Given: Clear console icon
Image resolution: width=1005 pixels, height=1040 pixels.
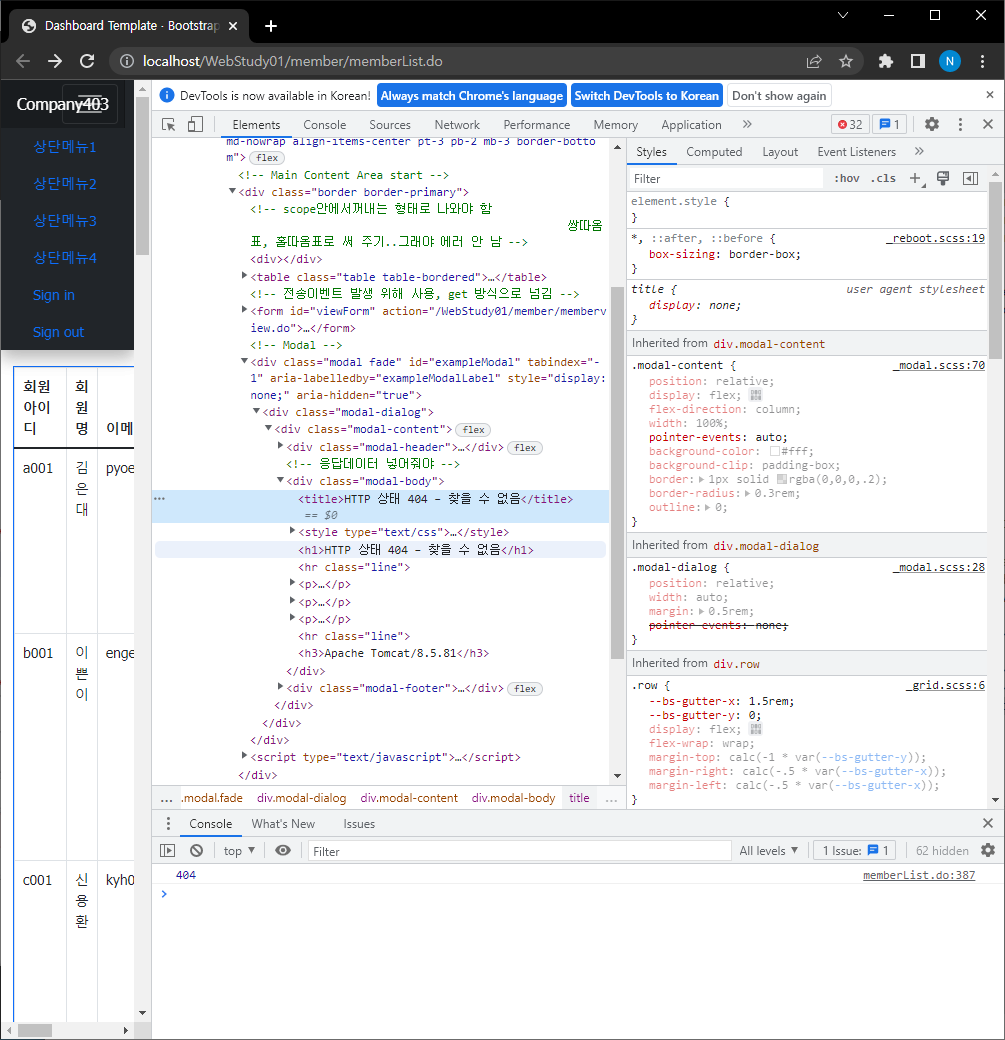Looking at the screenshot, I should point(196,850).
